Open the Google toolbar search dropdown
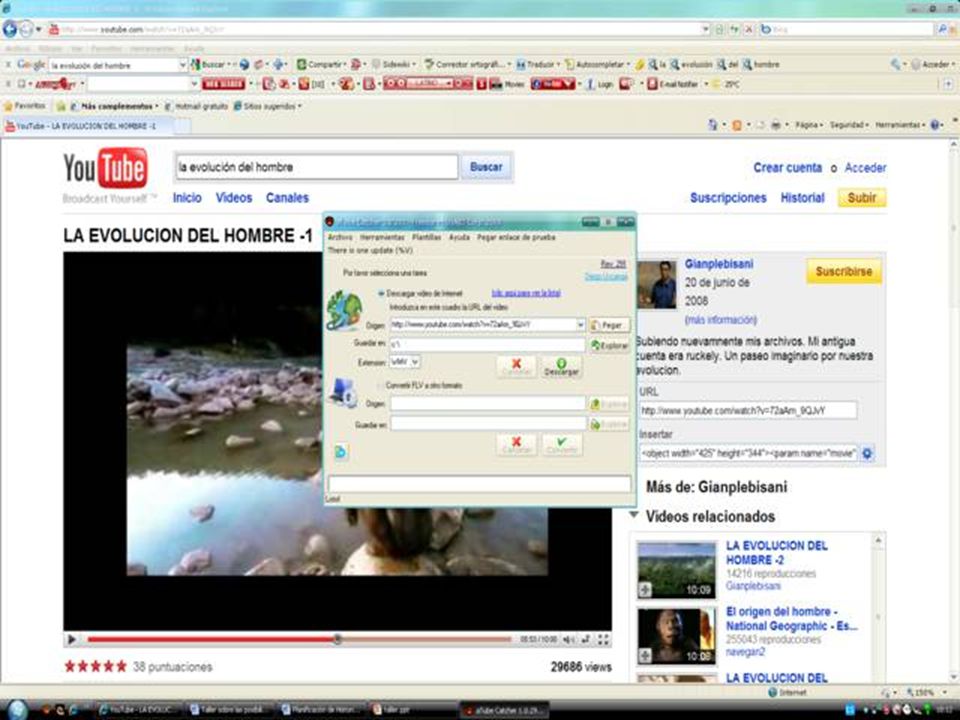 (182, 64)
